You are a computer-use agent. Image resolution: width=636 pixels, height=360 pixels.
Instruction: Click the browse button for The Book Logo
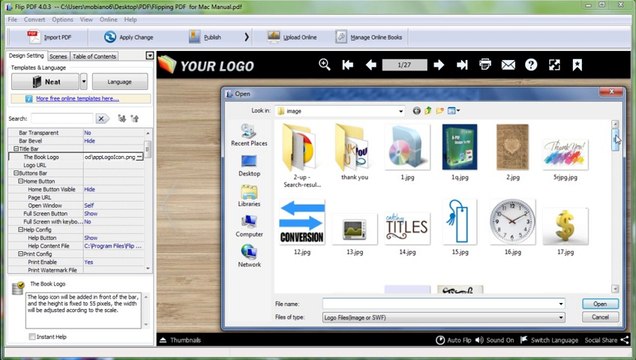[140, 157]
